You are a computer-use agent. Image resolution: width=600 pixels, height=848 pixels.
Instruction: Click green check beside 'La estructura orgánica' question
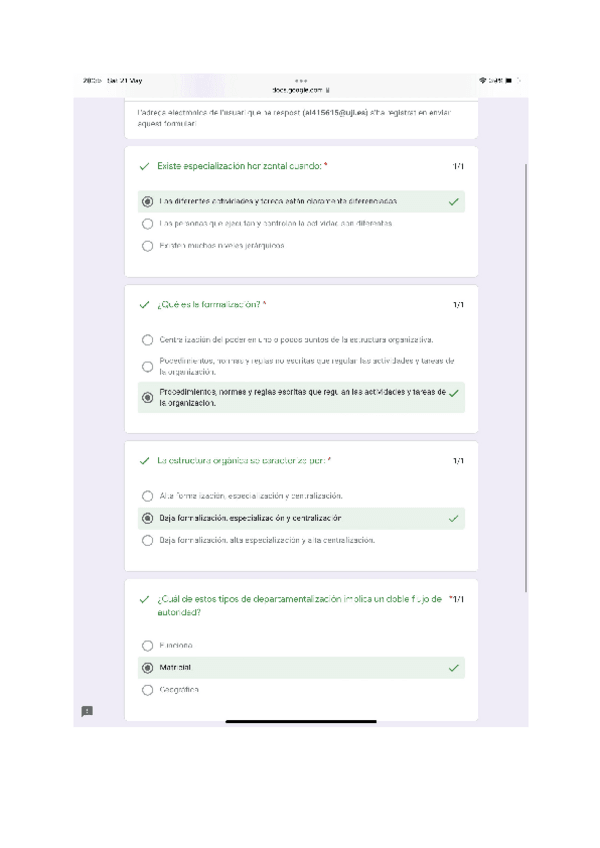pos(145,461)
